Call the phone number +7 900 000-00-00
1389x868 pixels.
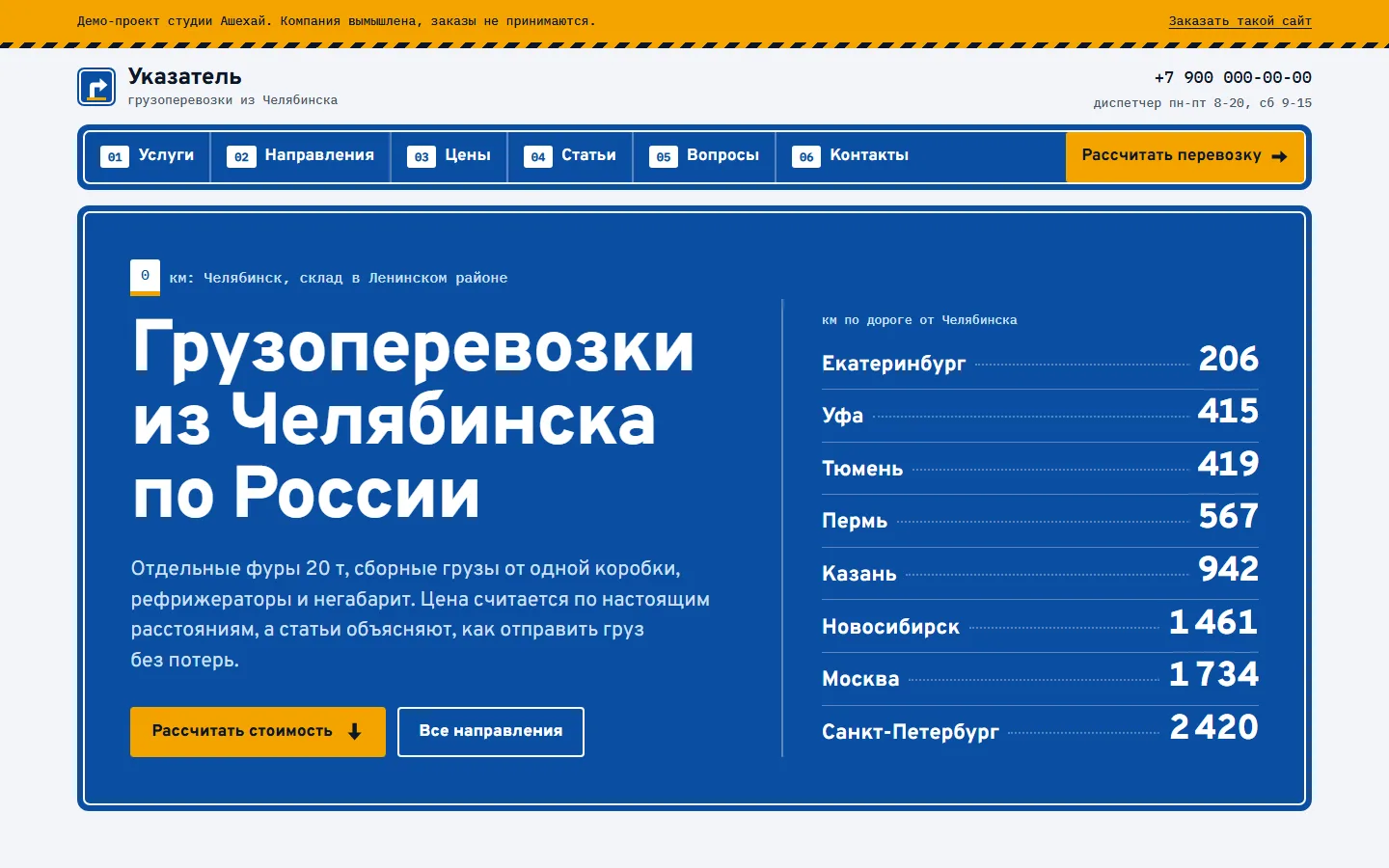[1233, 78]
